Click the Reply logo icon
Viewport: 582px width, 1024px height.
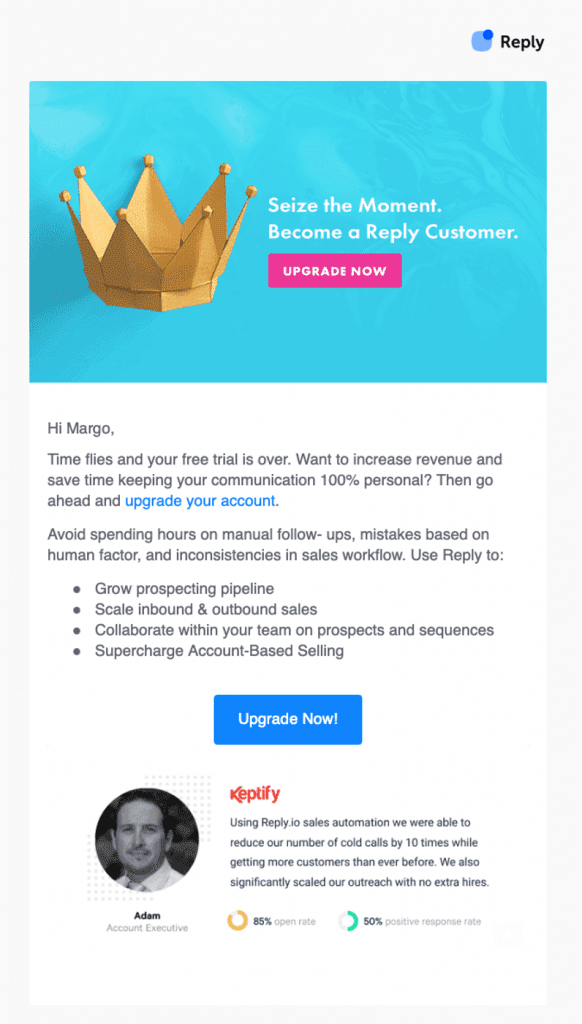click(x=481, y=41)
